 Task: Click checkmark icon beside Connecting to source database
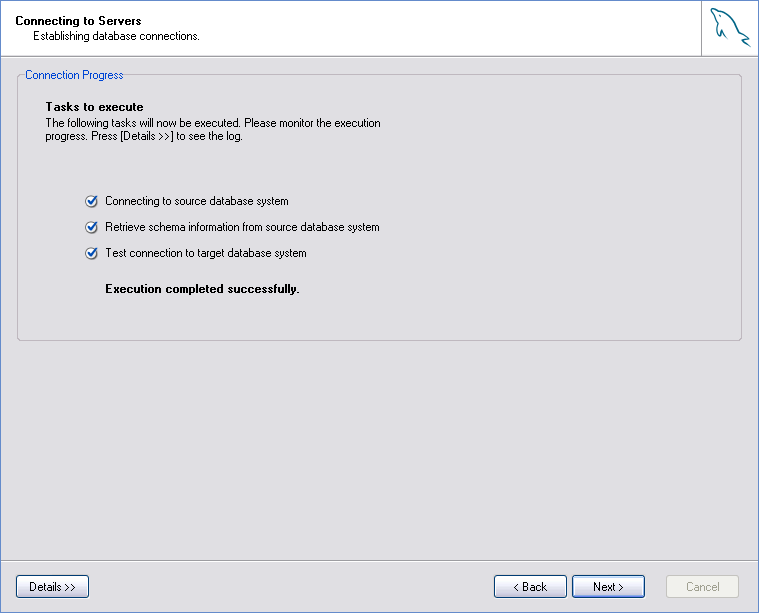(92, 201)
